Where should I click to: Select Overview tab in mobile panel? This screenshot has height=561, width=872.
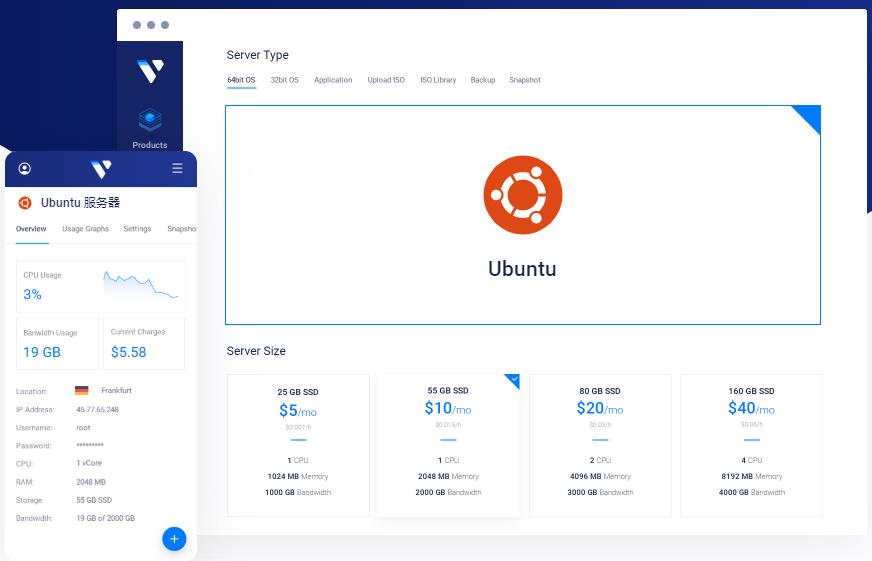pos(31,229)
